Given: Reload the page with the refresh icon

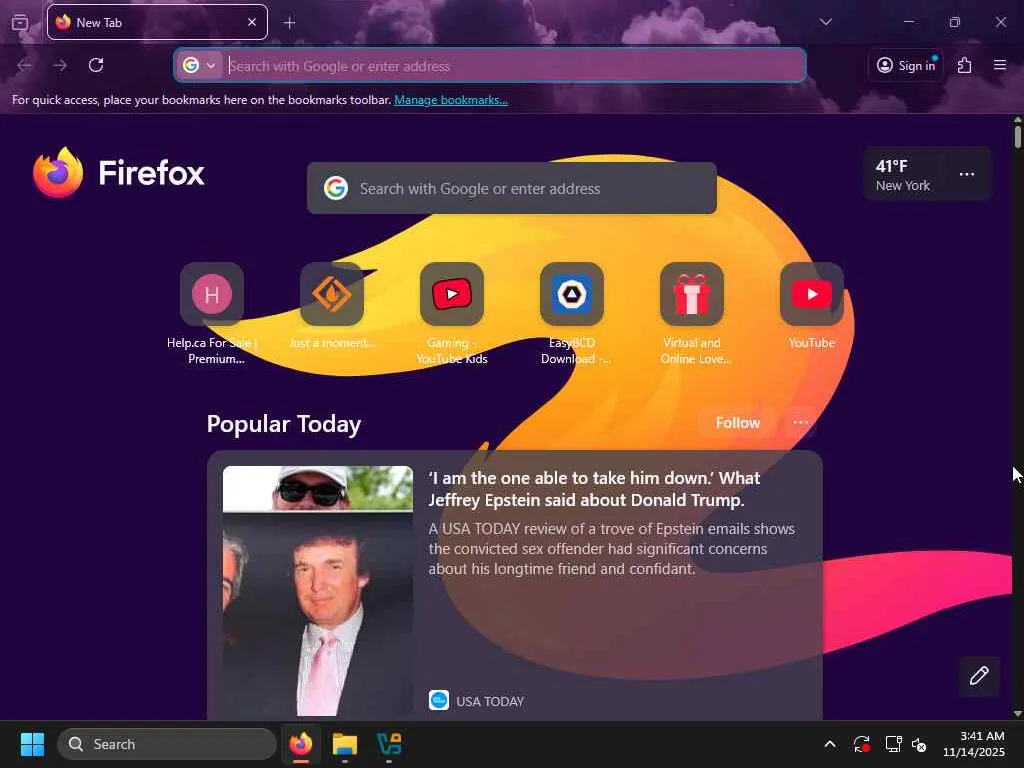Looking at the screenshot, I should coord(96,65).
